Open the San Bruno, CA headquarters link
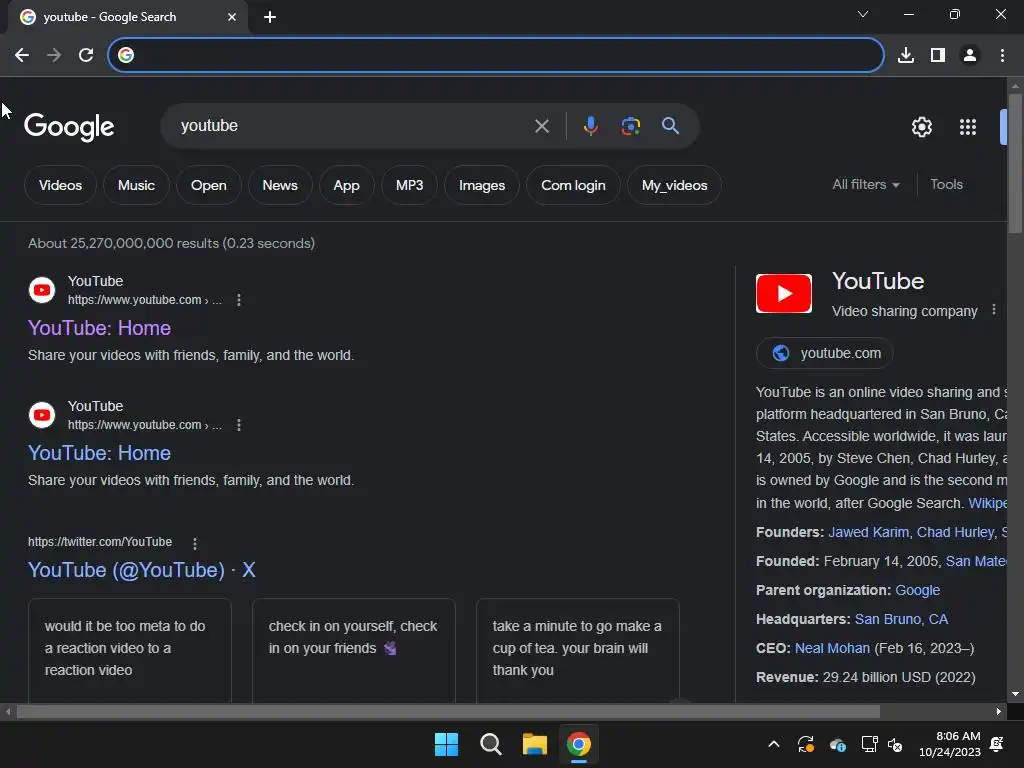This screenshot has width=1024, height=768. [x=901, y=619]
